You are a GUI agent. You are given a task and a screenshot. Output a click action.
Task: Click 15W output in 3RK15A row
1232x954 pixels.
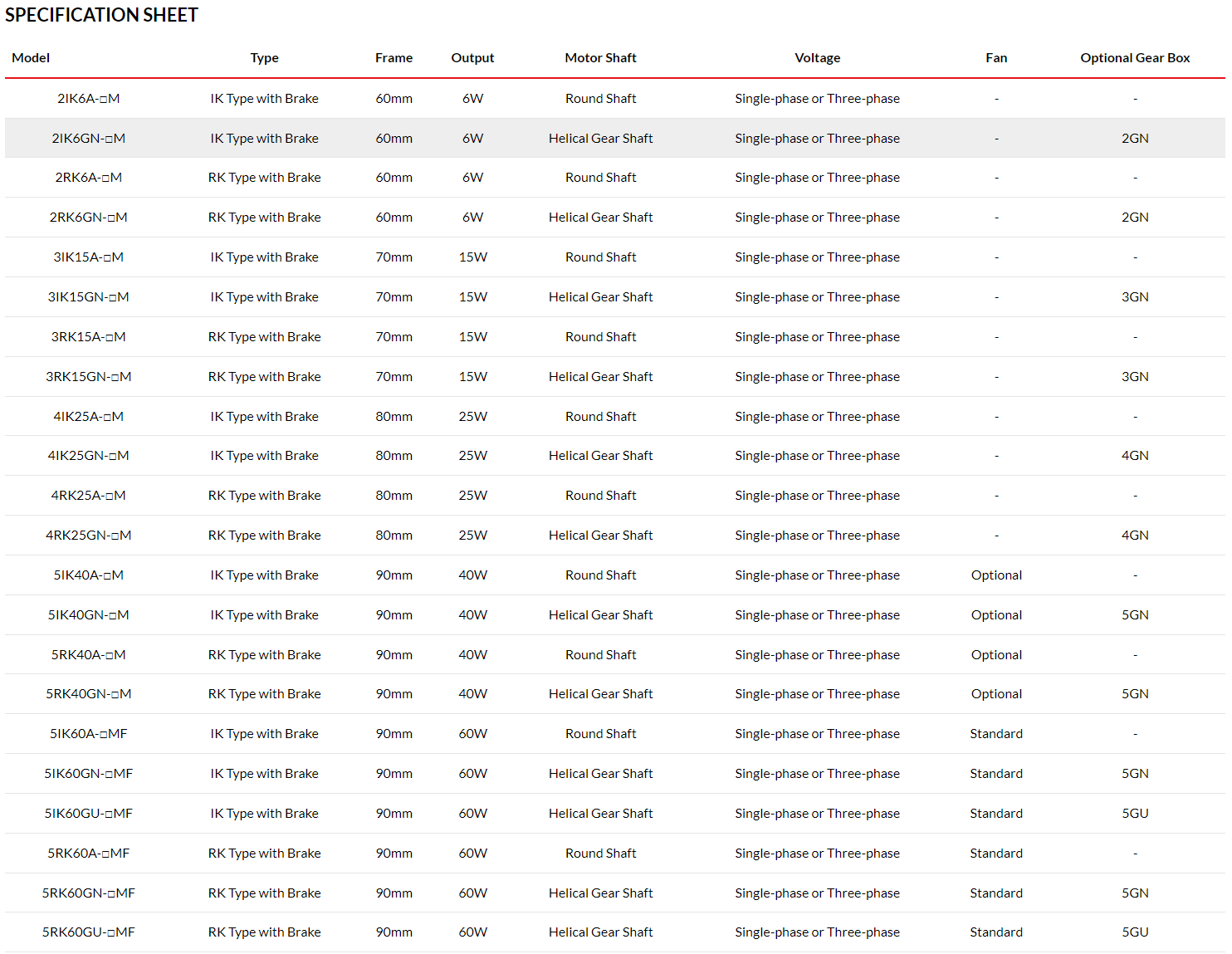pos(472,337)
